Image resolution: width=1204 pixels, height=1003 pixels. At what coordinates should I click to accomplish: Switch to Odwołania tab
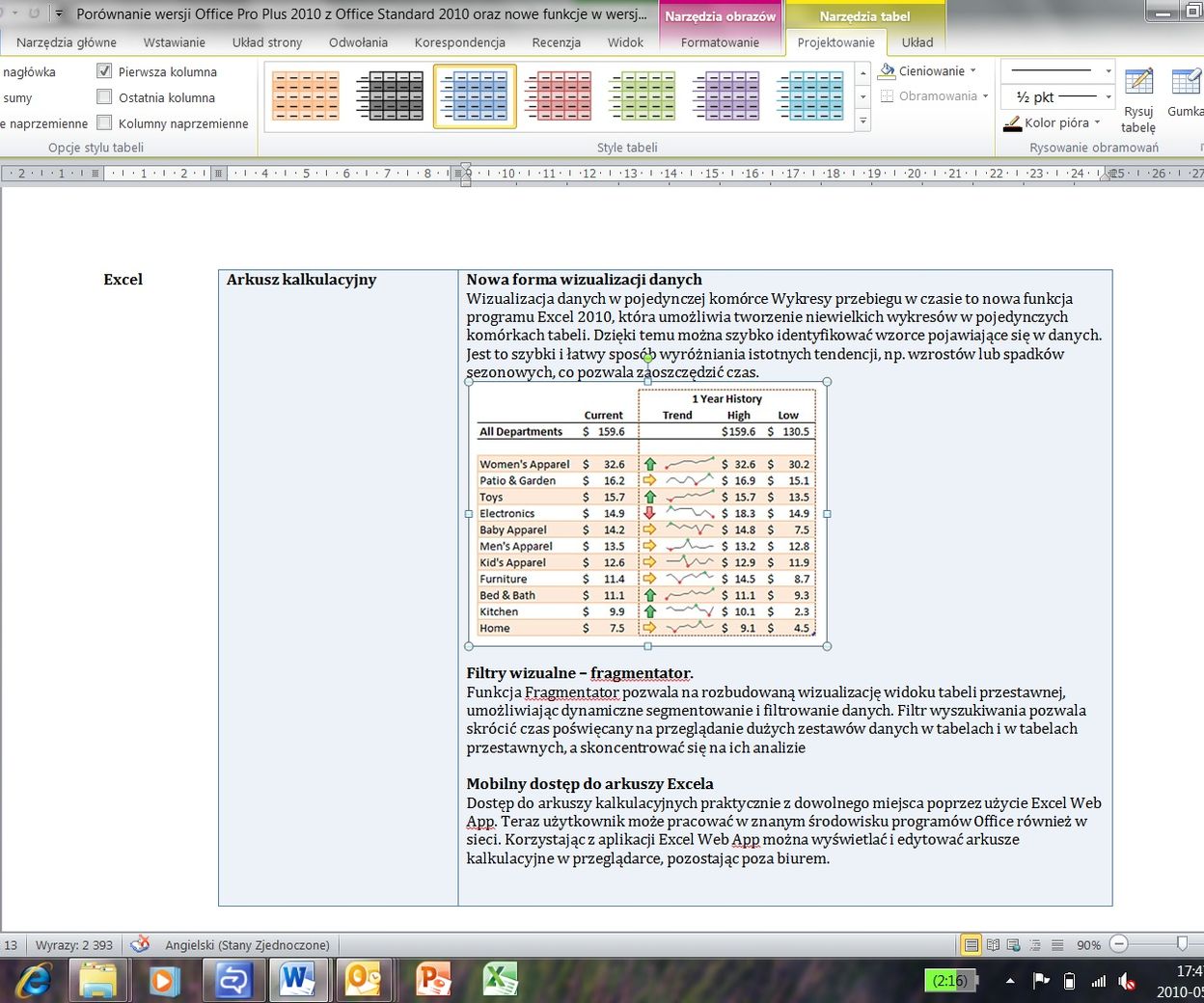[358, 42]
